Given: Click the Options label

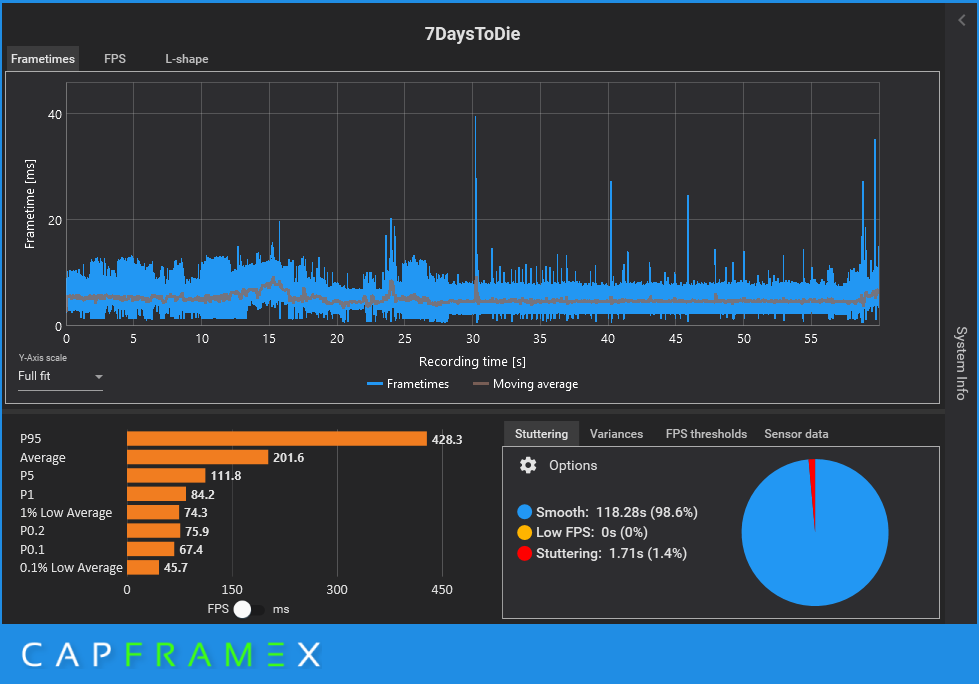Looking at the screenshot, I should tap(573, 466).
